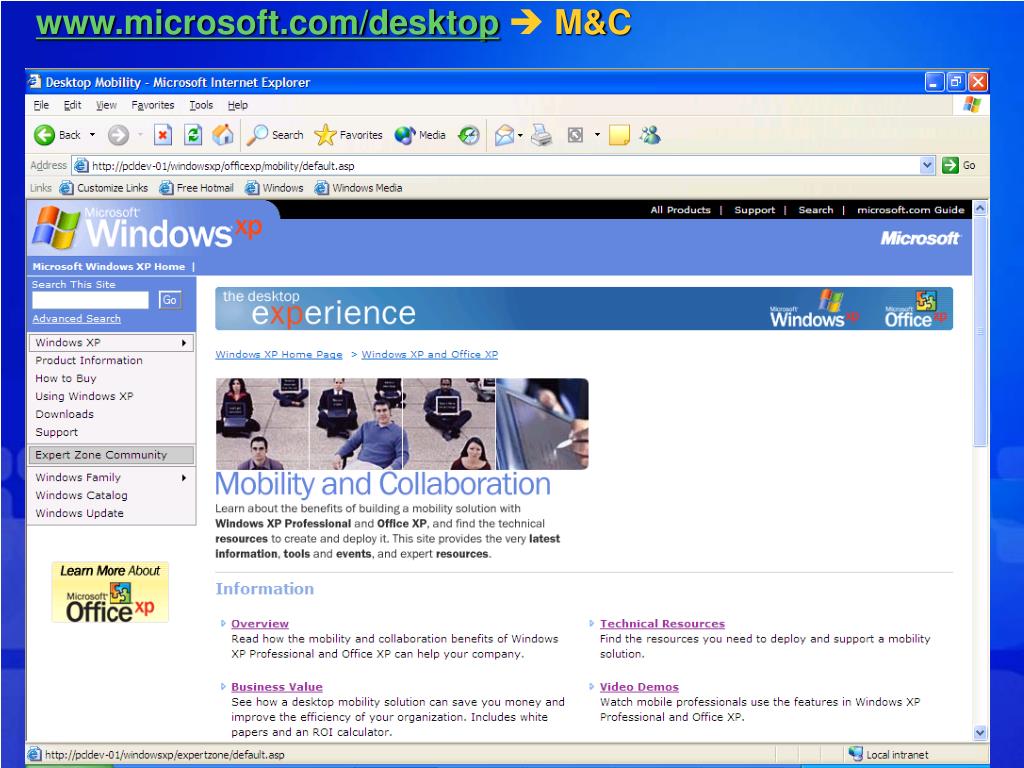Select Downloads in the sidebar
The image size is (1024, 768).
tap(65, 415)
